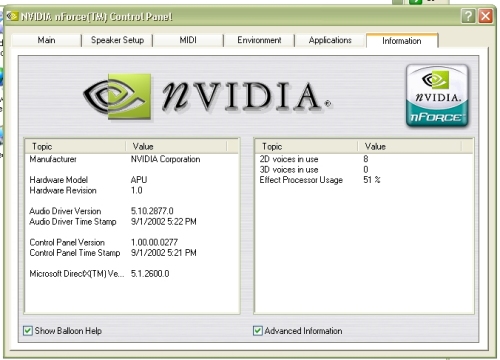Select the Applications tab

point(330,40)
